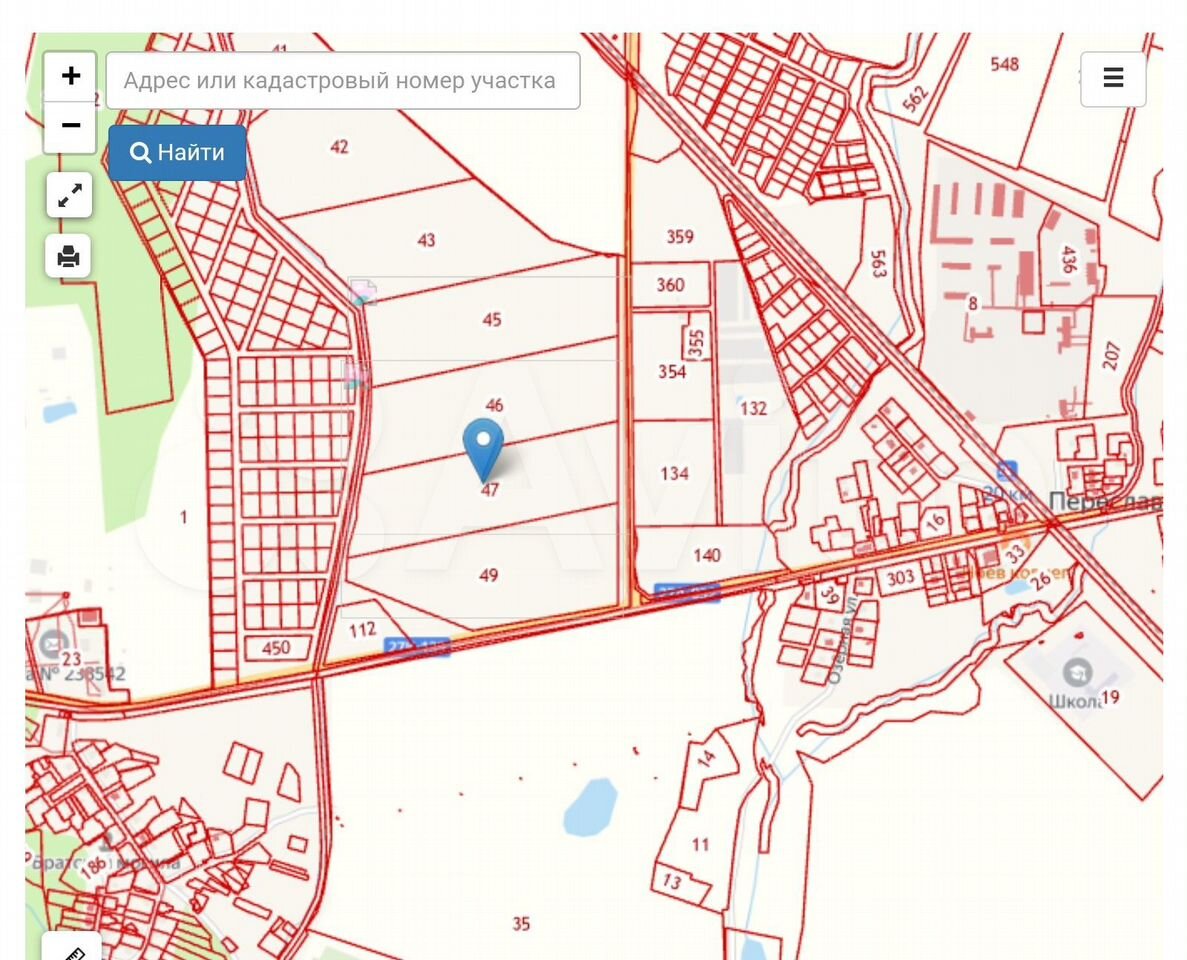1187x960 pixels.
Task: Click the printer icon to print map
Action: (x=68, y=257)
